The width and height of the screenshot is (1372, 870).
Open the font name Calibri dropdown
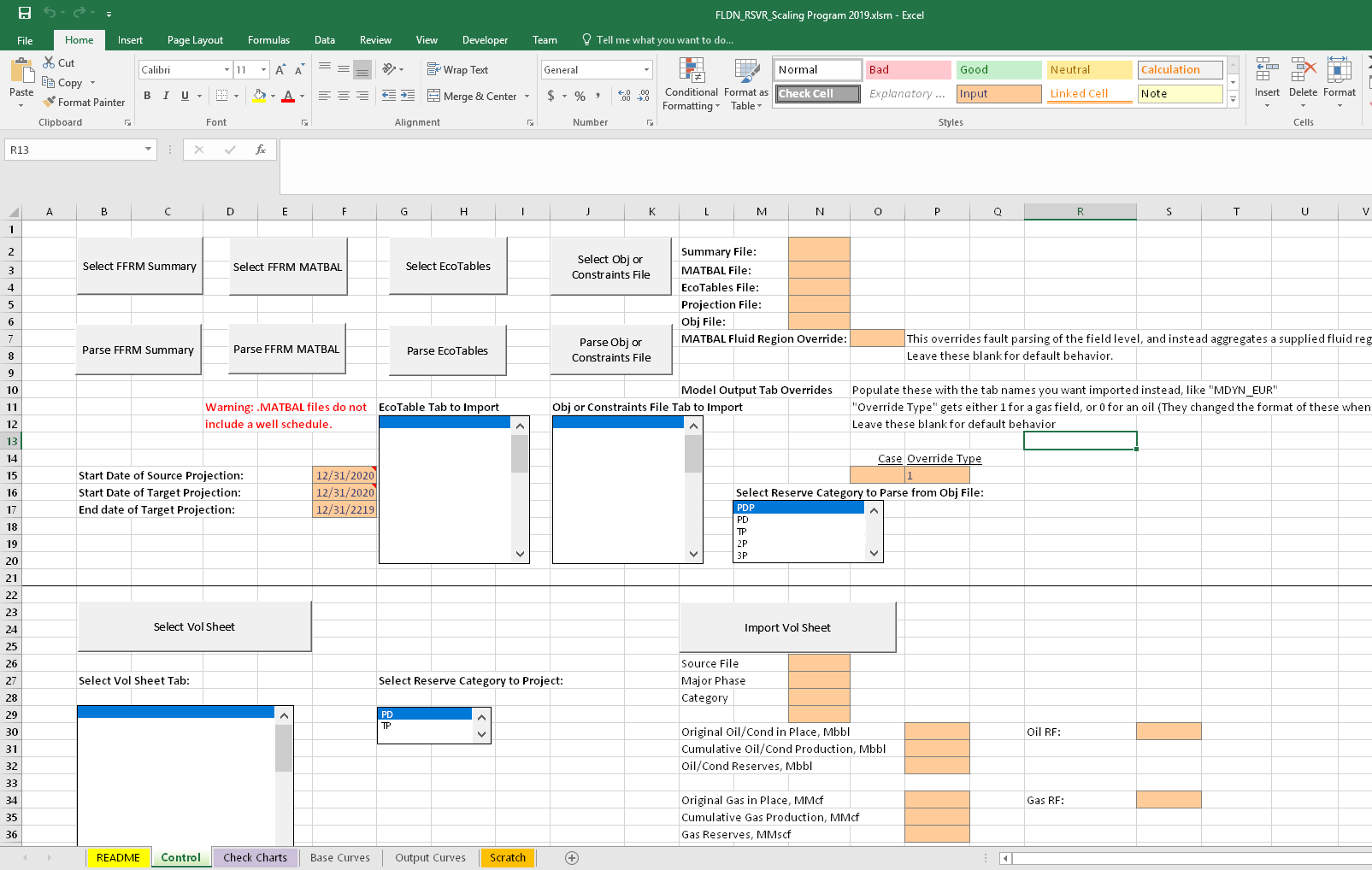[227, 70]
